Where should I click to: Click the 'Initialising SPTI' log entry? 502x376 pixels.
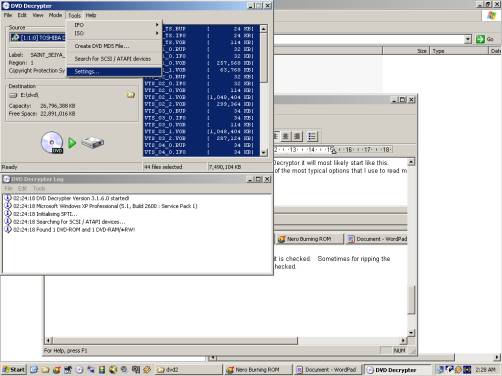(x=45, y=214)
